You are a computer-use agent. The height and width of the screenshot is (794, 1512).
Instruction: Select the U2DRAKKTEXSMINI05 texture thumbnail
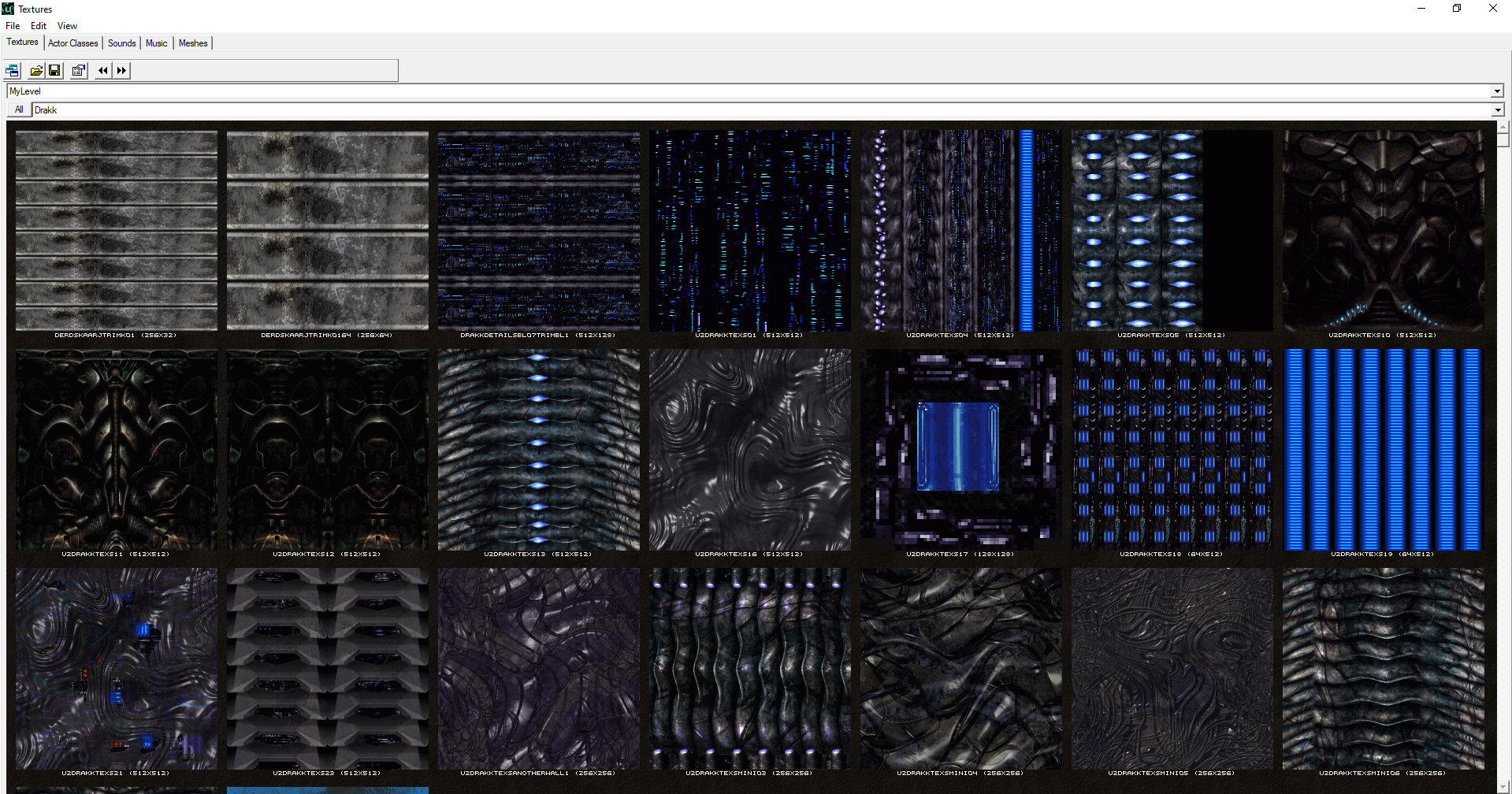1172,669
